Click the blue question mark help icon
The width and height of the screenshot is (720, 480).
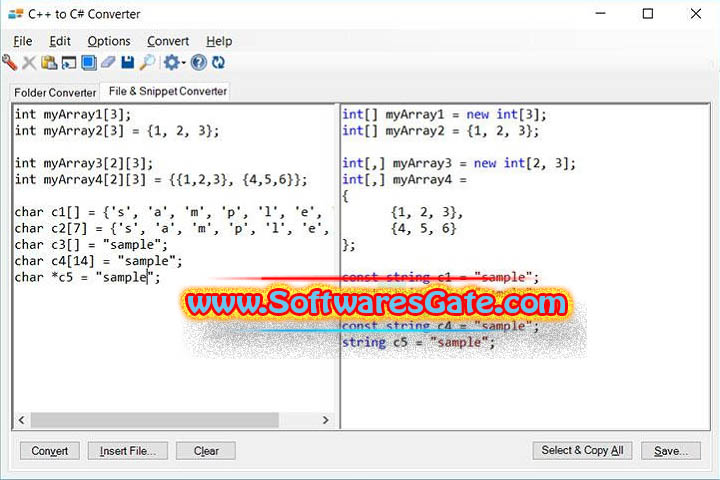(198, 62)
